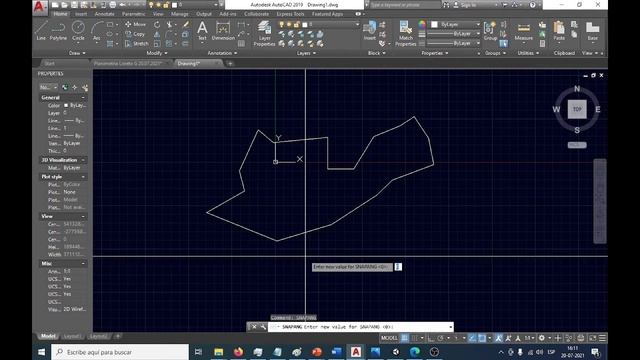Toggle the lightbulb layer on/off icon

281,24
